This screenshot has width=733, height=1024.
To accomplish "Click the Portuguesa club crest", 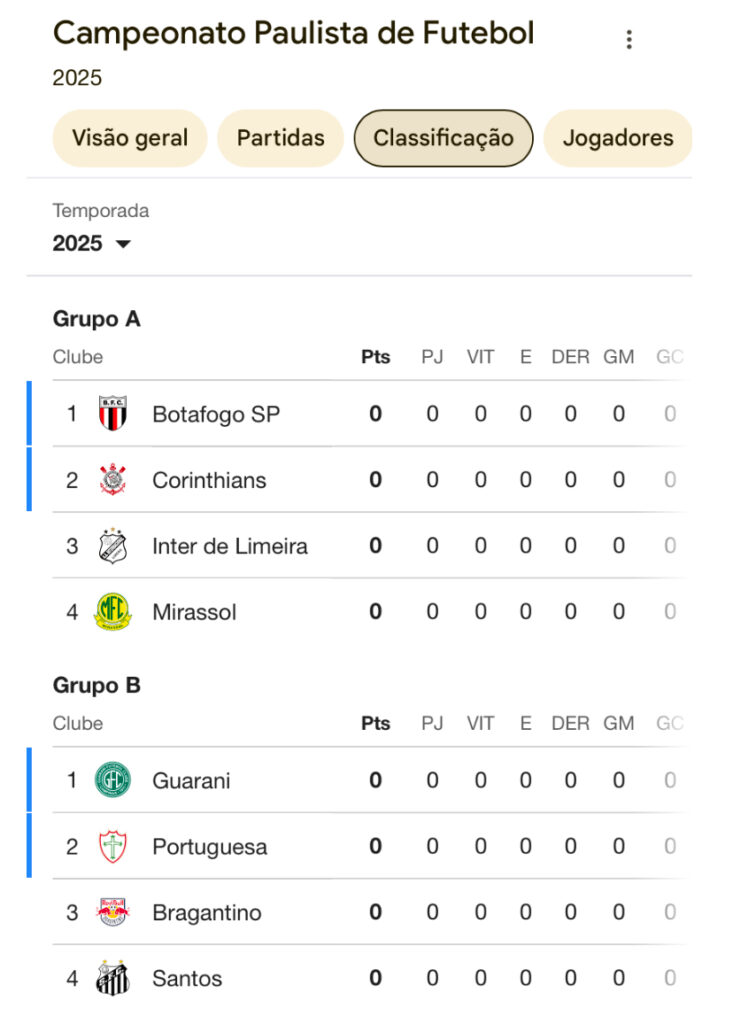I will coord(112,846).
